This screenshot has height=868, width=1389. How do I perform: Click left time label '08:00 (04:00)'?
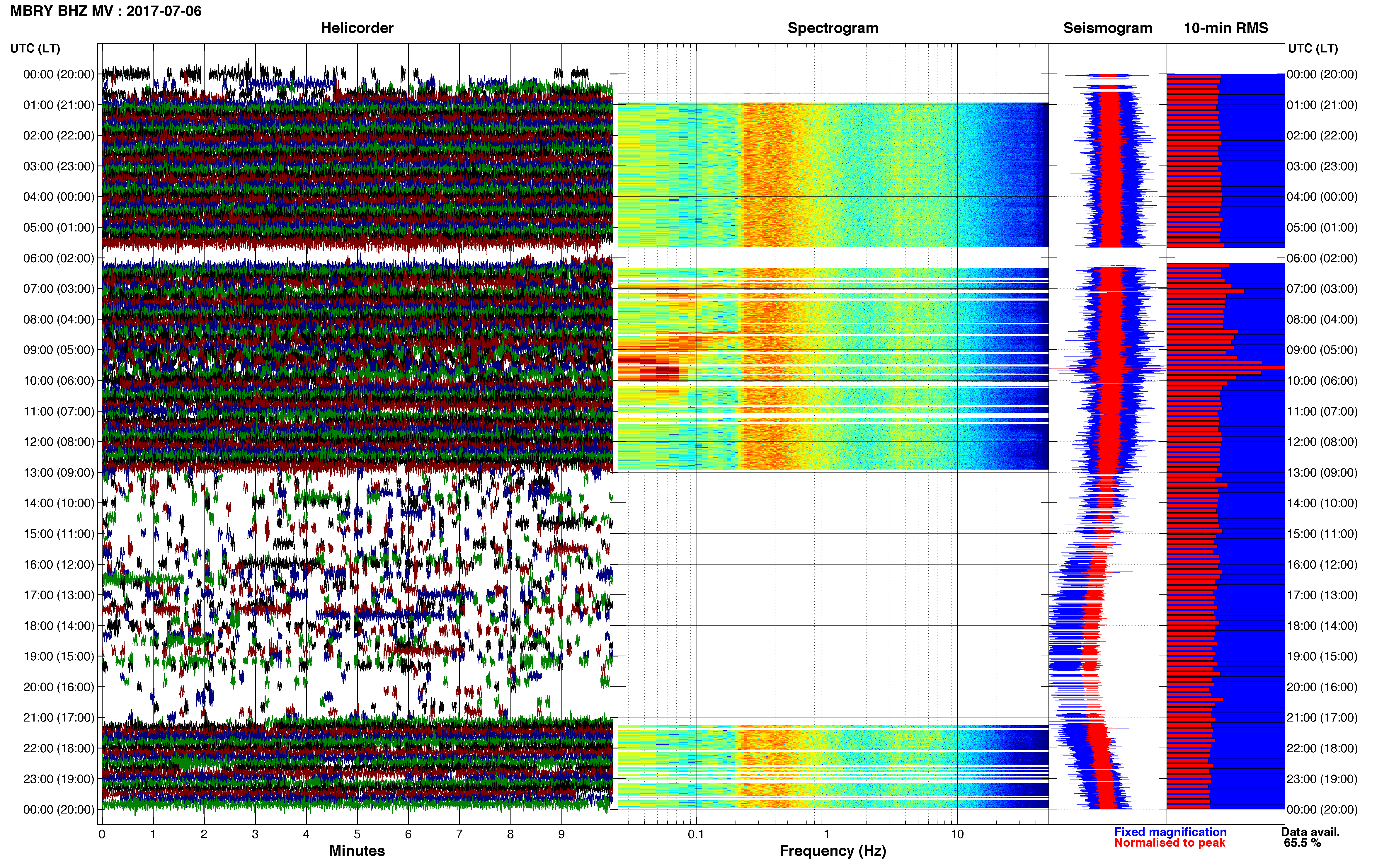[x=59, y=319]
